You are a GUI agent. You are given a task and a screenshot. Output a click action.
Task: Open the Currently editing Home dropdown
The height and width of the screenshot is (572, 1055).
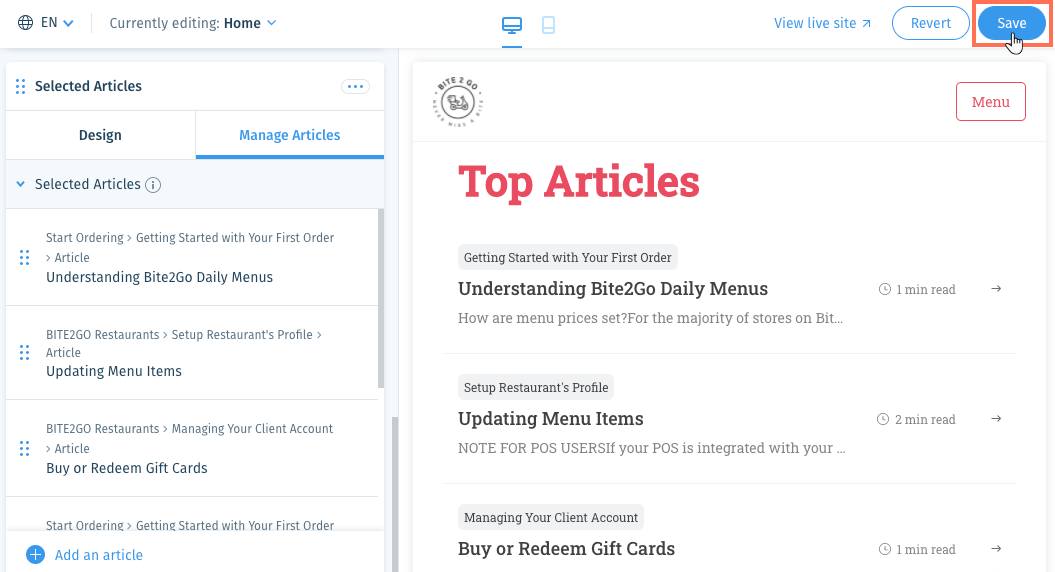193,23
